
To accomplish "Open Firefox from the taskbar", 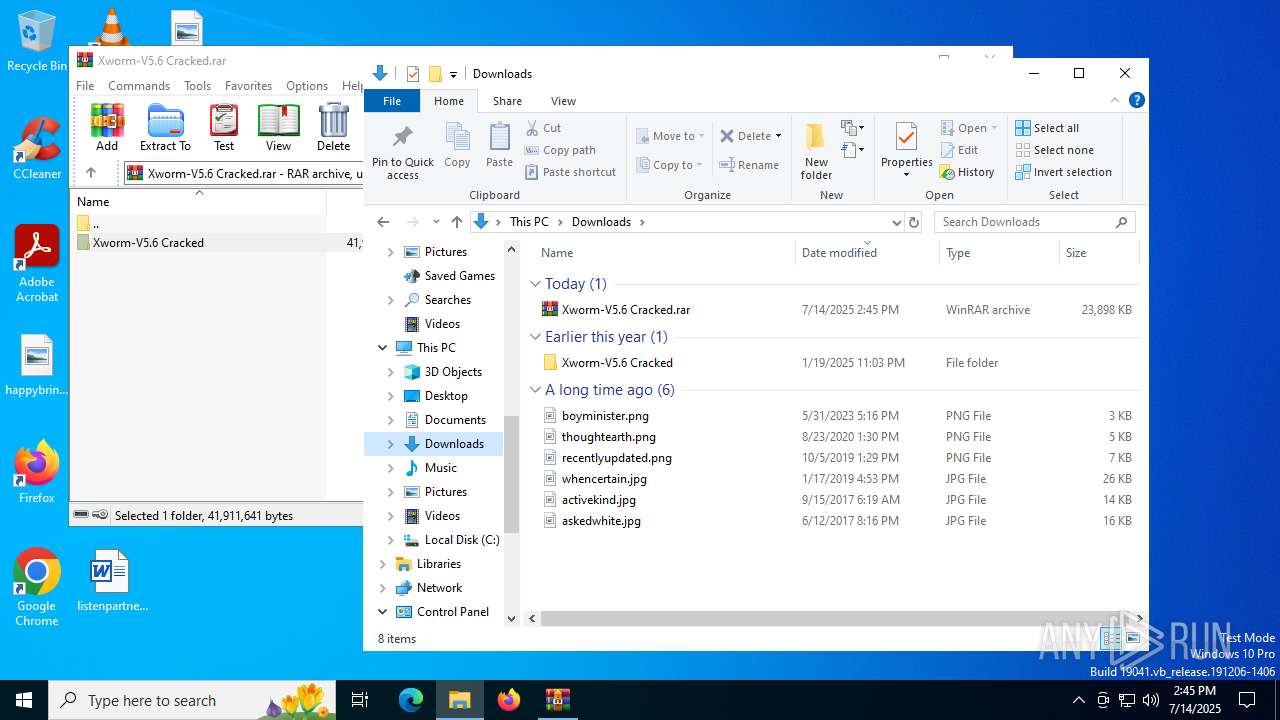I will click(509, 700).
